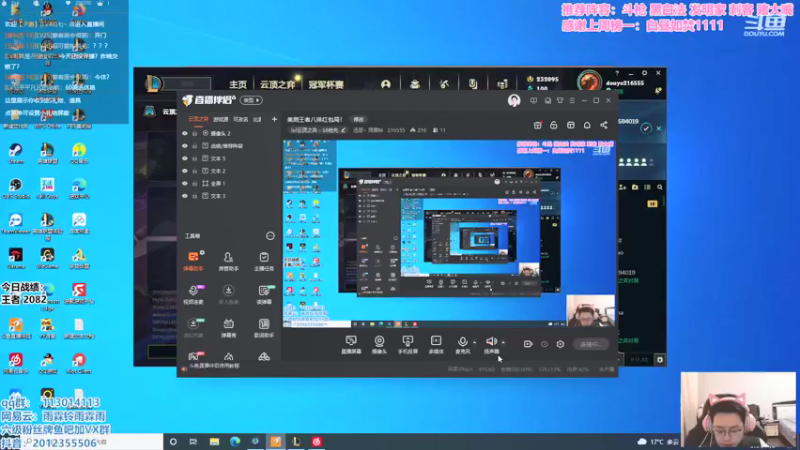
Task: Select the 摄像头 2 source row
Action: coord(229,133)
